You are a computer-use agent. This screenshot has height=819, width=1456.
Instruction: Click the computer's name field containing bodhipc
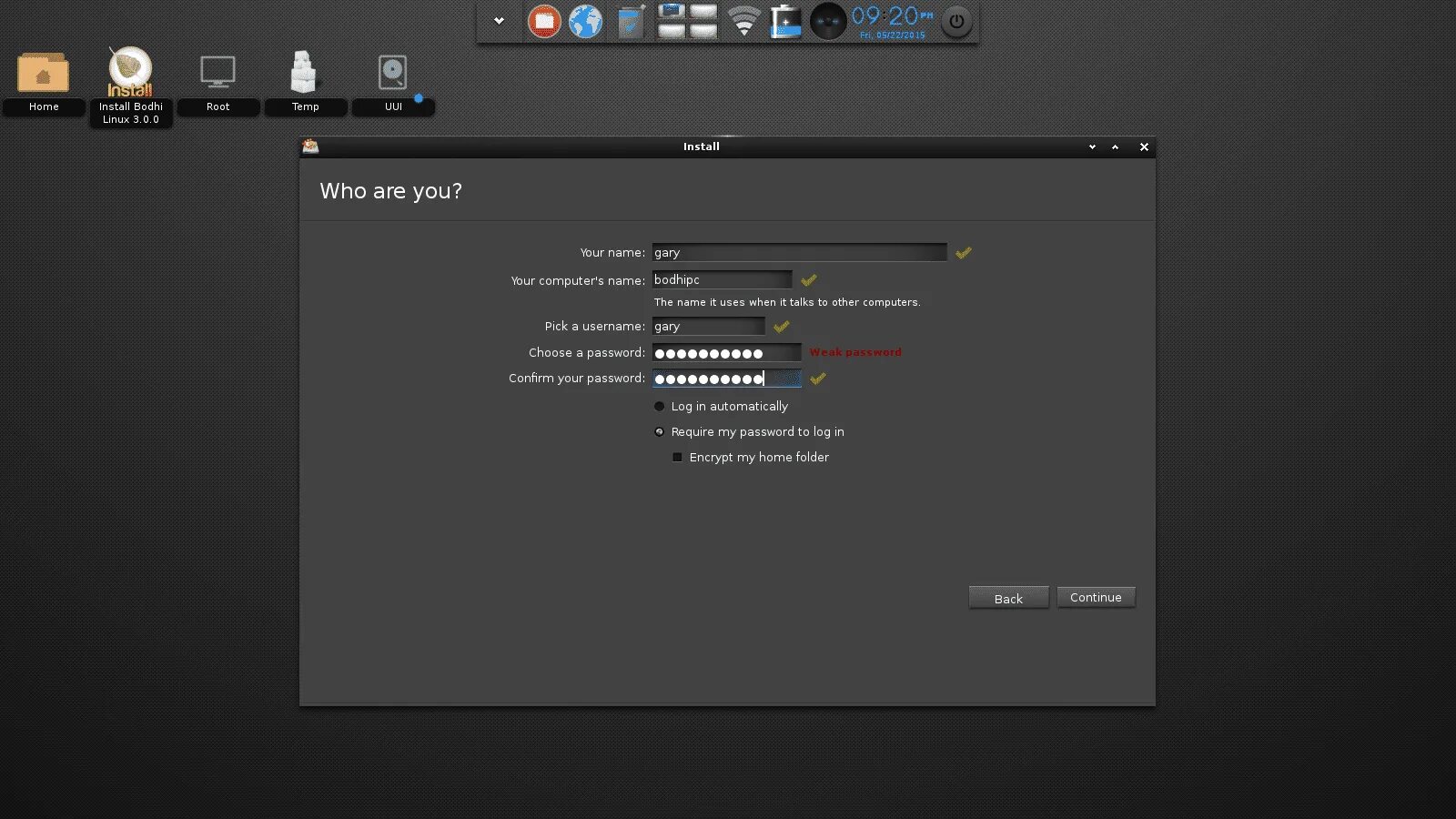coord(722,279)
